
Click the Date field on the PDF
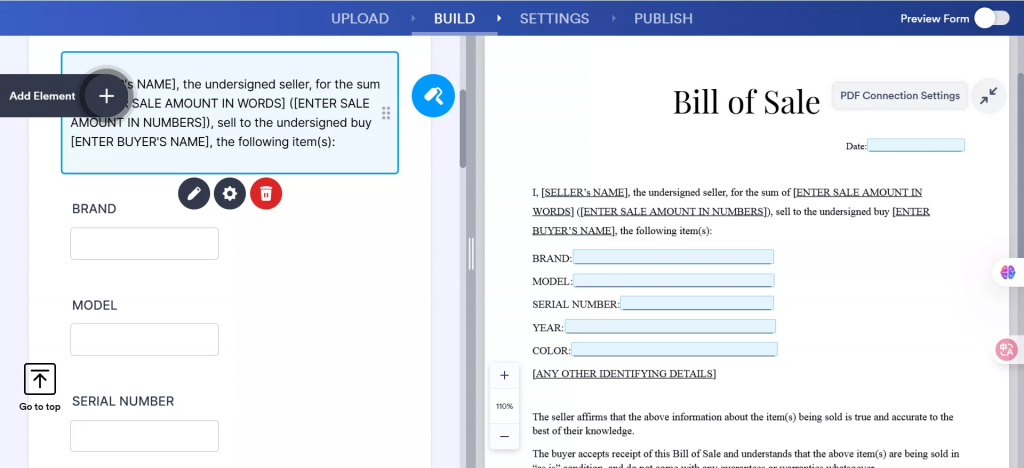tap(916, 146)
